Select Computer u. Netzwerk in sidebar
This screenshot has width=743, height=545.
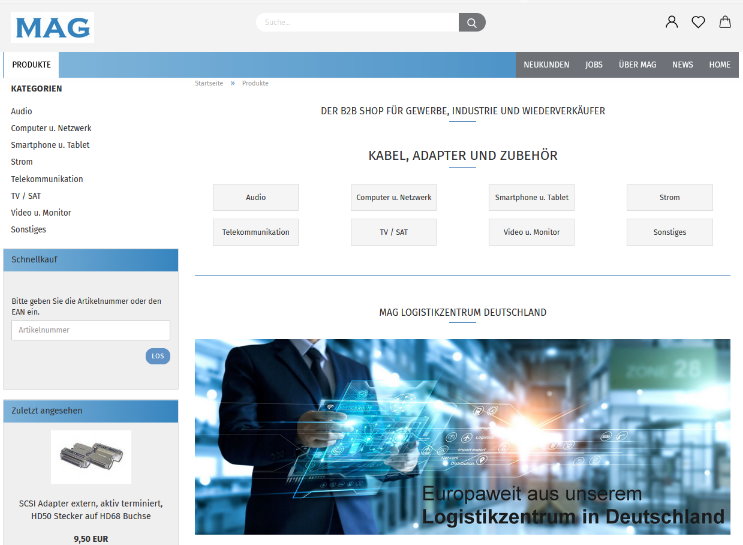51,128
